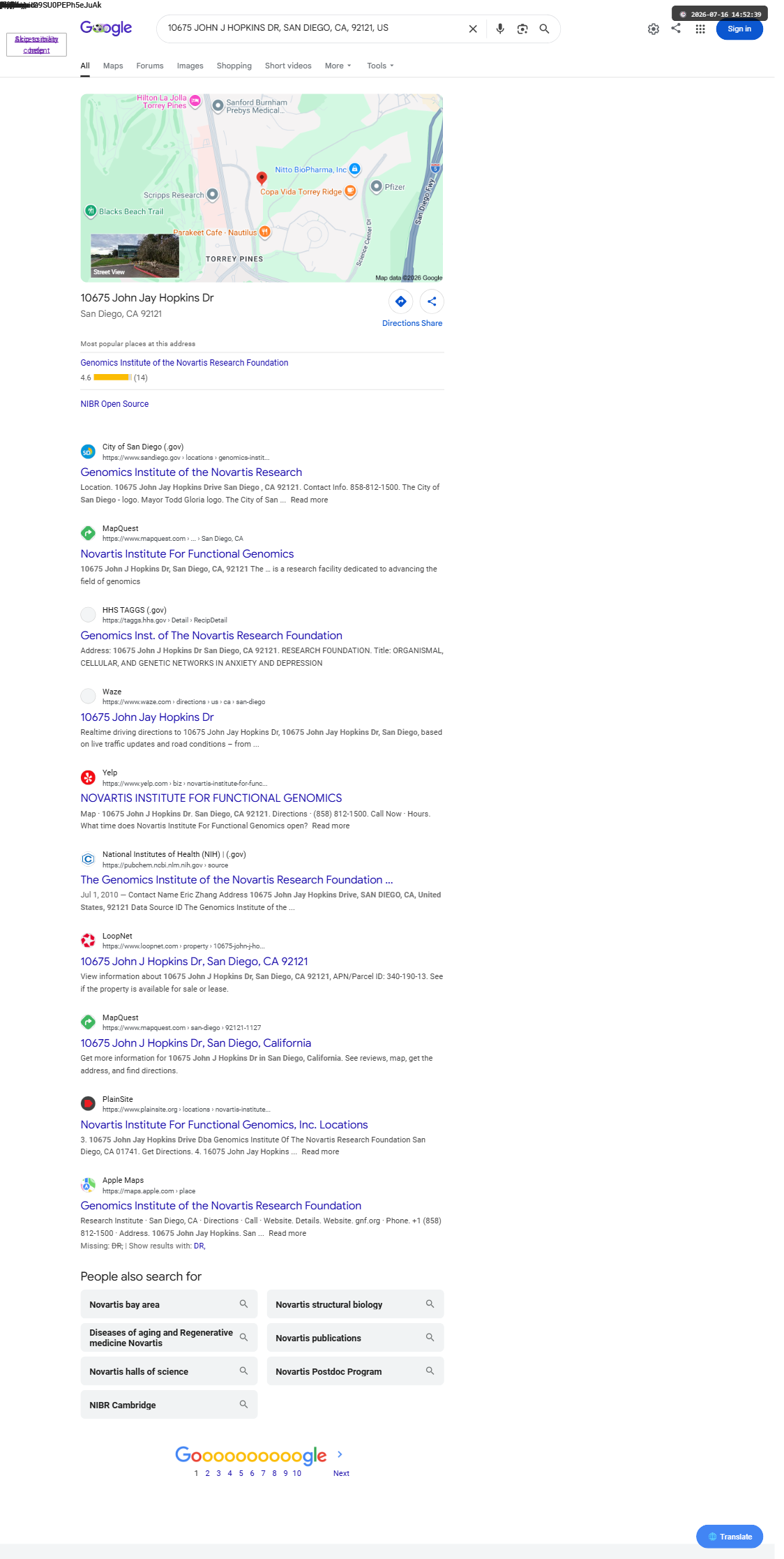Image resolution: width=784 pixels, height=1559 pixels.
Task: Click the search input field
Action: (x=312, y=28)
